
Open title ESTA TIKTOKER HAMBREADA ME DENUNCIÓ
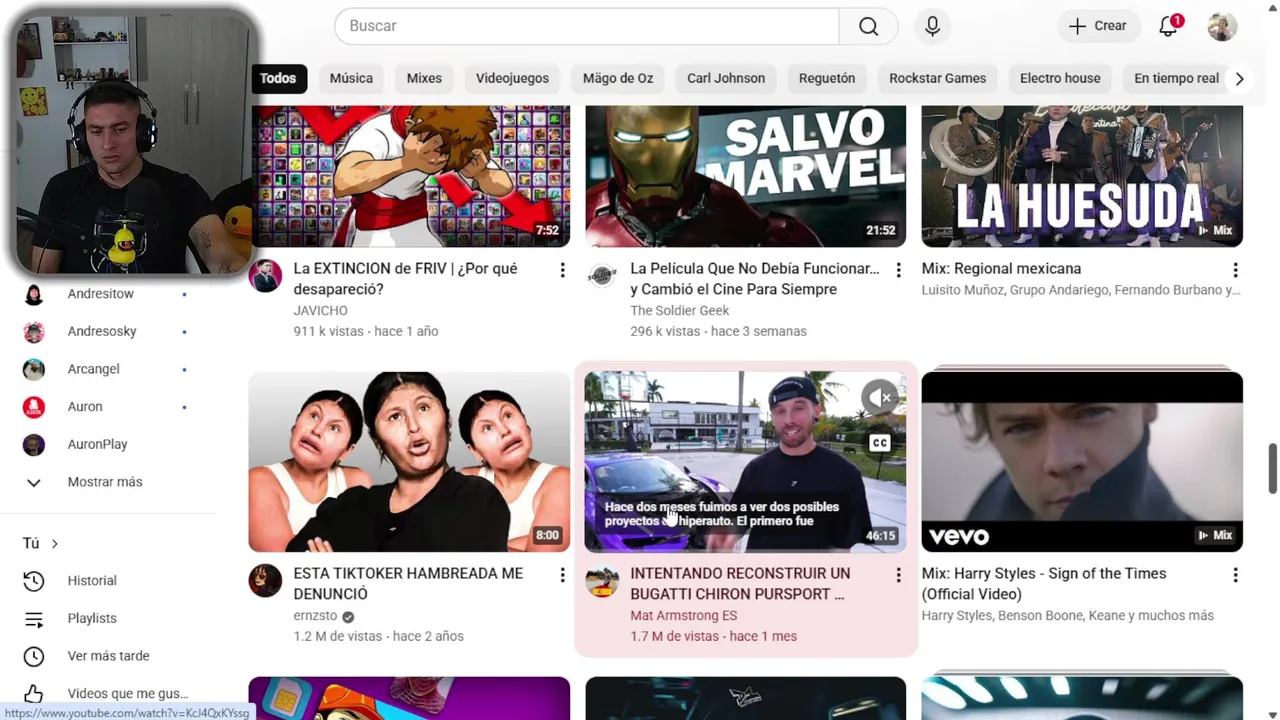pyautogui.click(x=408, y=584)
